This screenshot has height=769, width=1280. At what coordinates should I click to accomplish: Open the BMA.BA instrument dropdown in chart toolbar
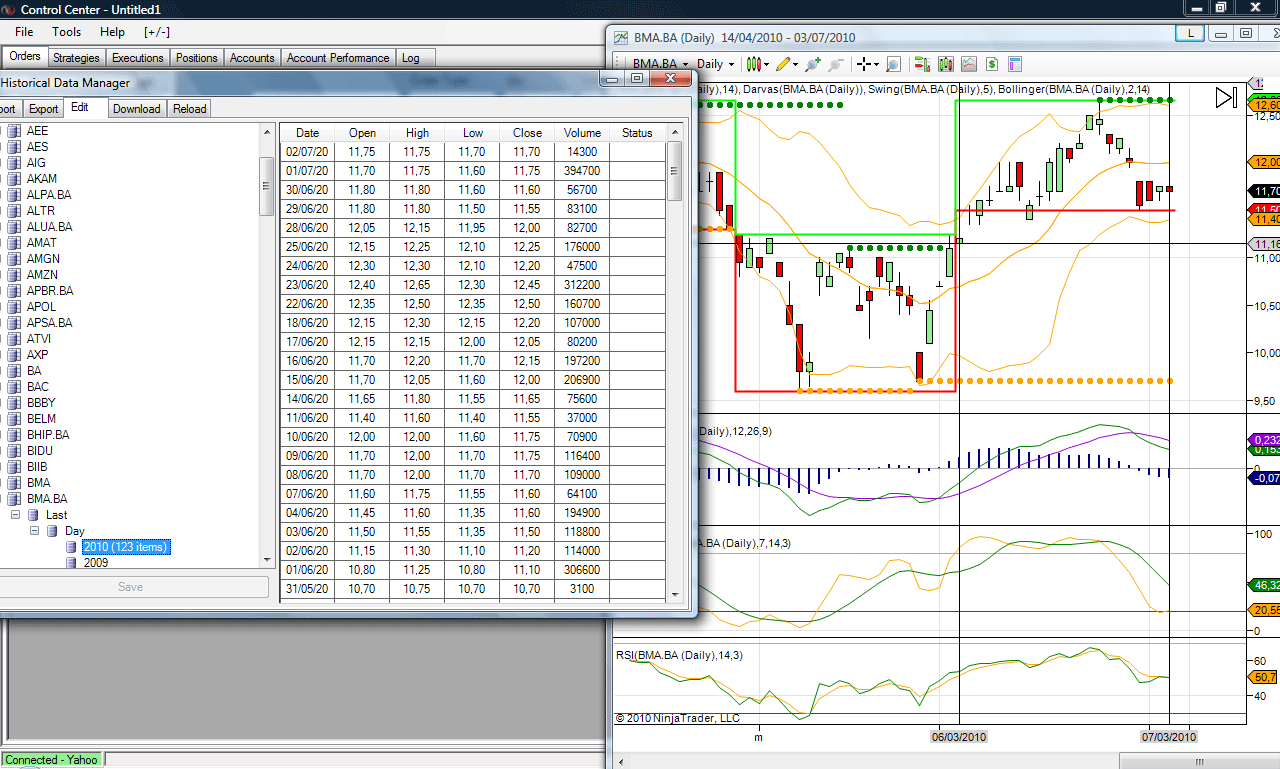click(x=662, y=64)
